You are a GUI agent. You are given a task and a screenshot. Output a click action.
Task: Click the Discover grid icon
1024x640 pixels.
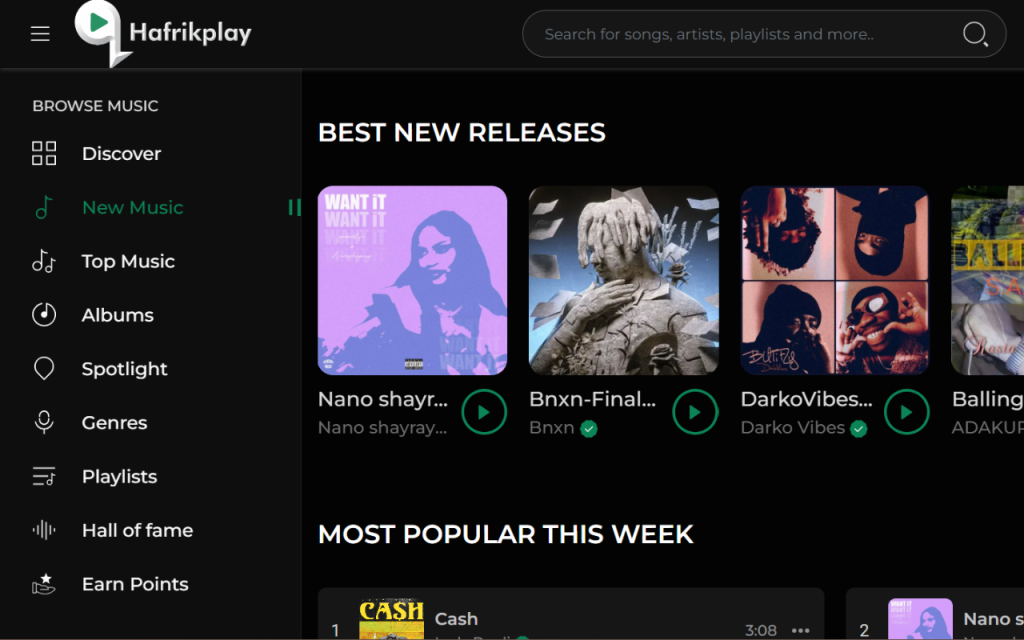tap(44, 153)
